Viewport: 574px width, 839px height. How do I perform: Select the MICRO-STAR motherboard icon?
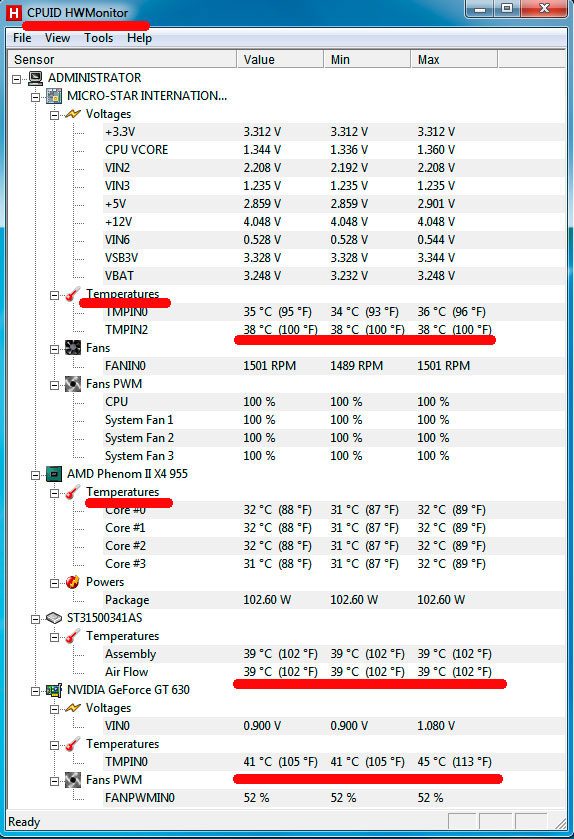(x=54, y=96)
